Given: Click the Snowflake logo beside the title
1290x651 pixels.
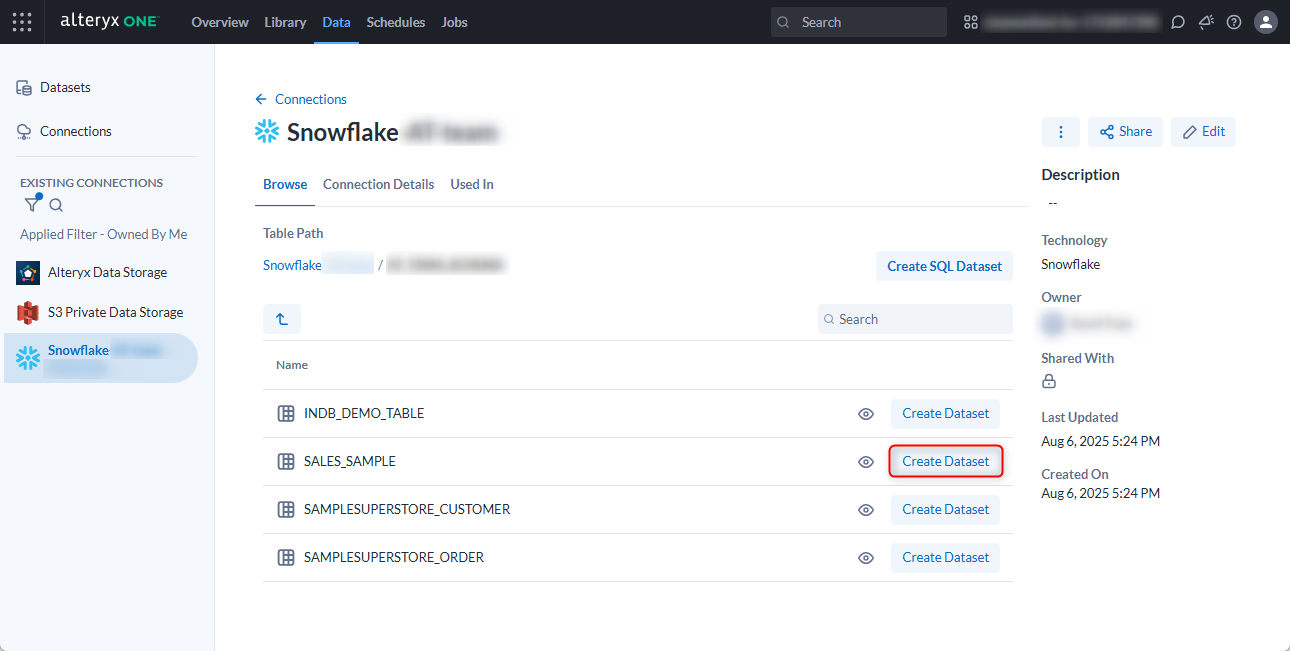Looking at the screenshot, I should point(267,132).
